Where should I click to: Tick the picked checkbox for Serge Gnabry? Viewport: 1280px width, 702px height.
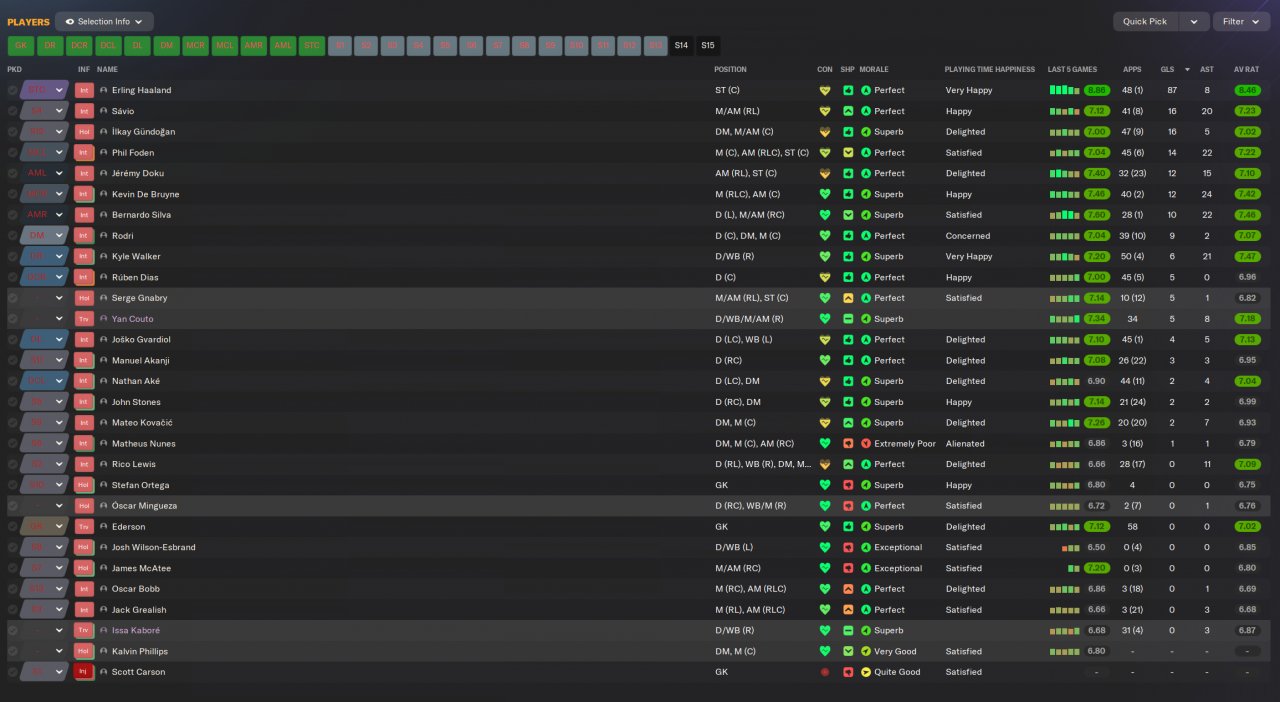[12, 298]
